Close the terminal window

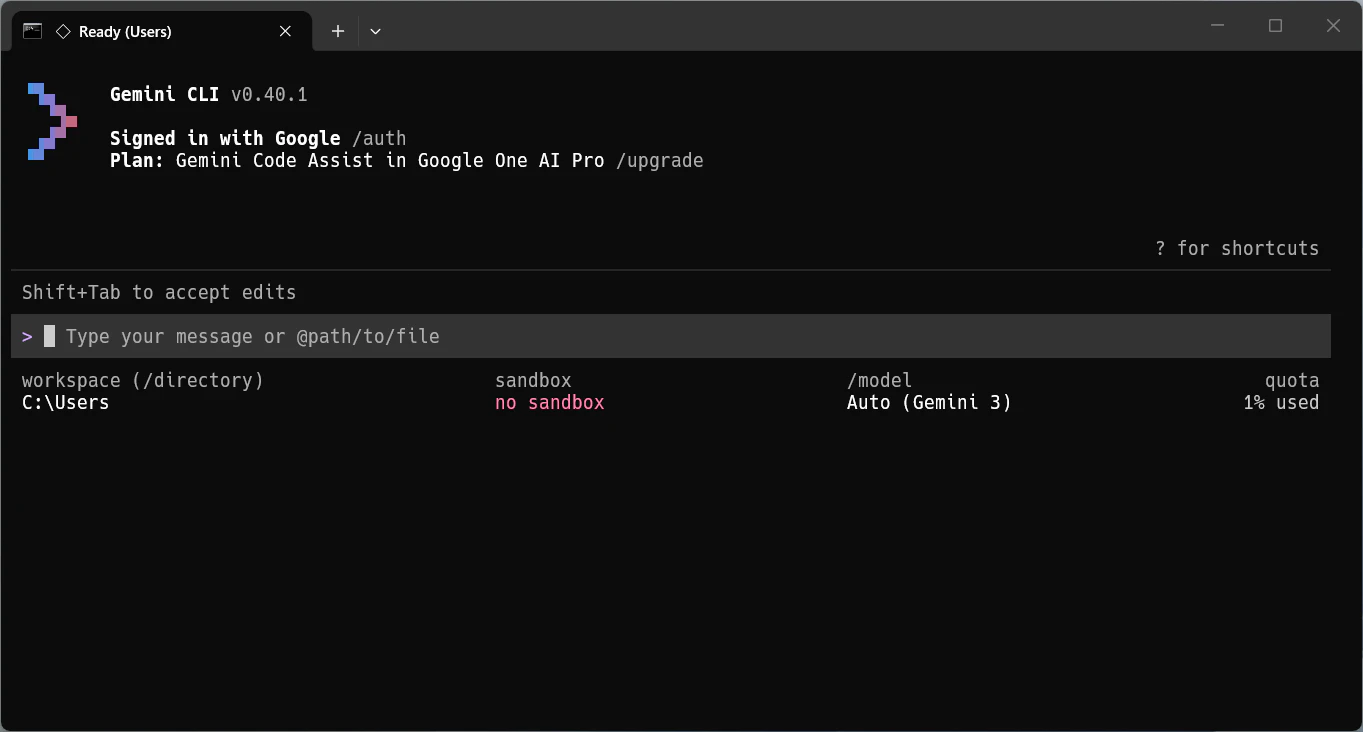1333,26
